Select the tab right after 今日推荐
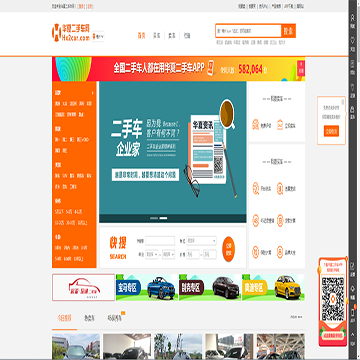 point(89,318)
